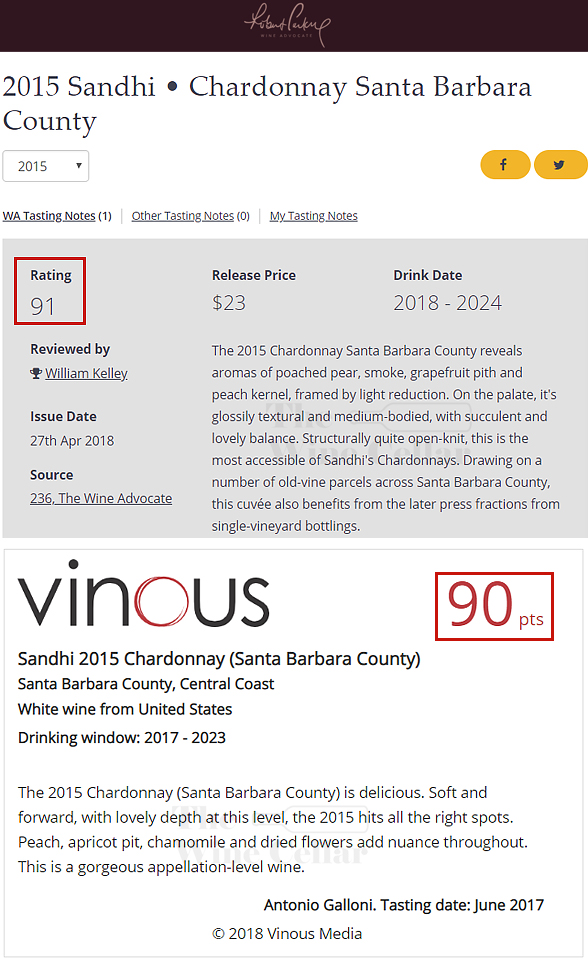The image size is (588, 964).
Task: Open reviewer William Kelley's profile link
Action: (x=86, y=373)
